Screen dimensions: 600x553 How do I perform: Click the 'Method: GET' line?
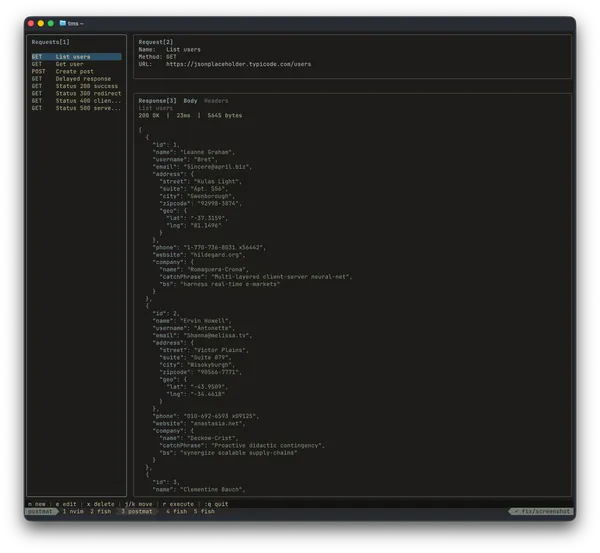click(157, 57)
